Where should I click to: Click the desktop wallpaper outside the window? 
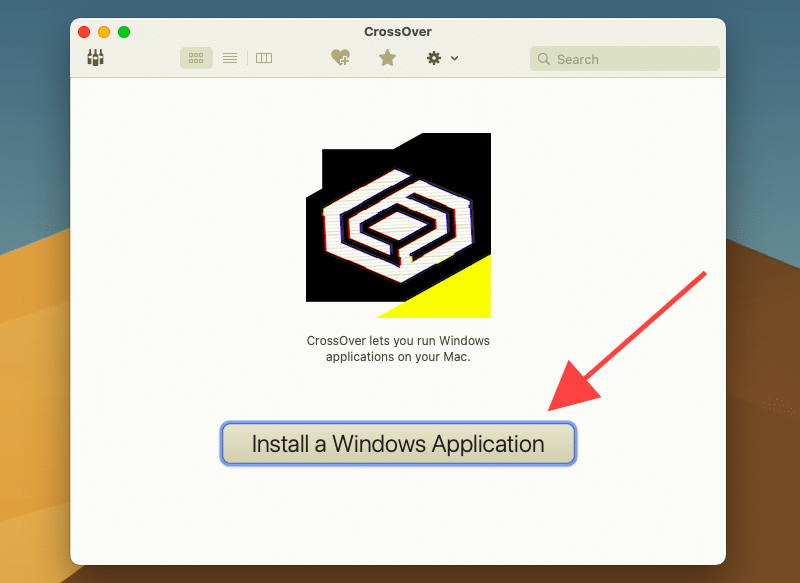[x=30, y=300]
